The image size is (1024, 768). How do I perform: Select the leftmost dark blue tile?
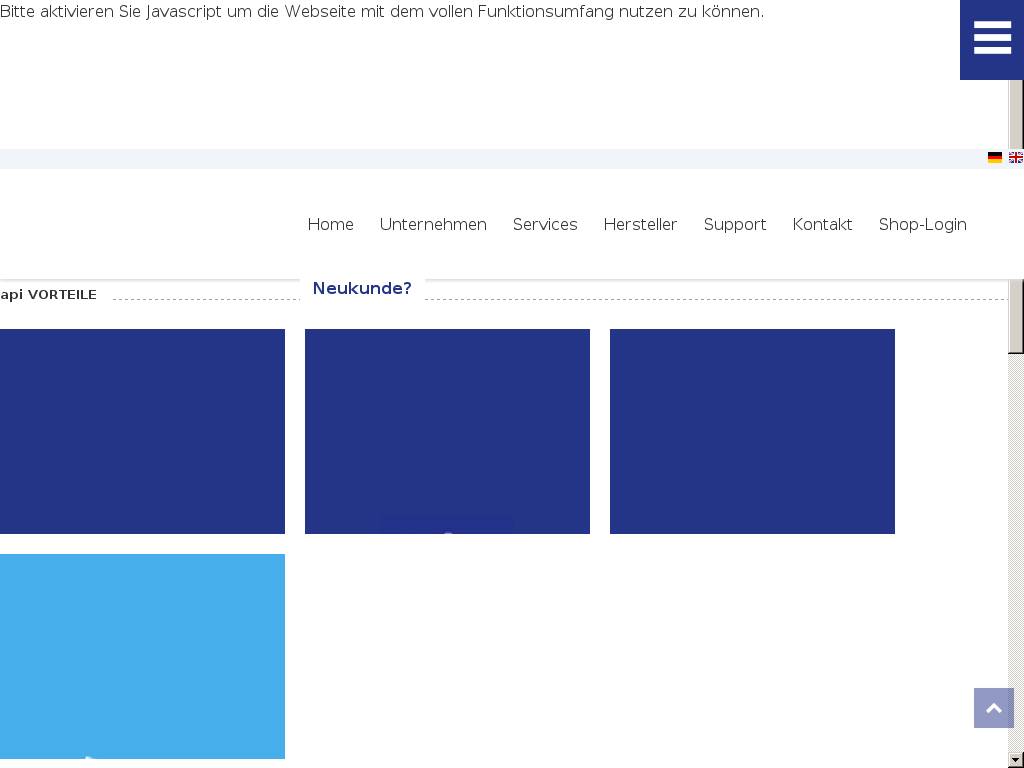[x=142, y=431]
